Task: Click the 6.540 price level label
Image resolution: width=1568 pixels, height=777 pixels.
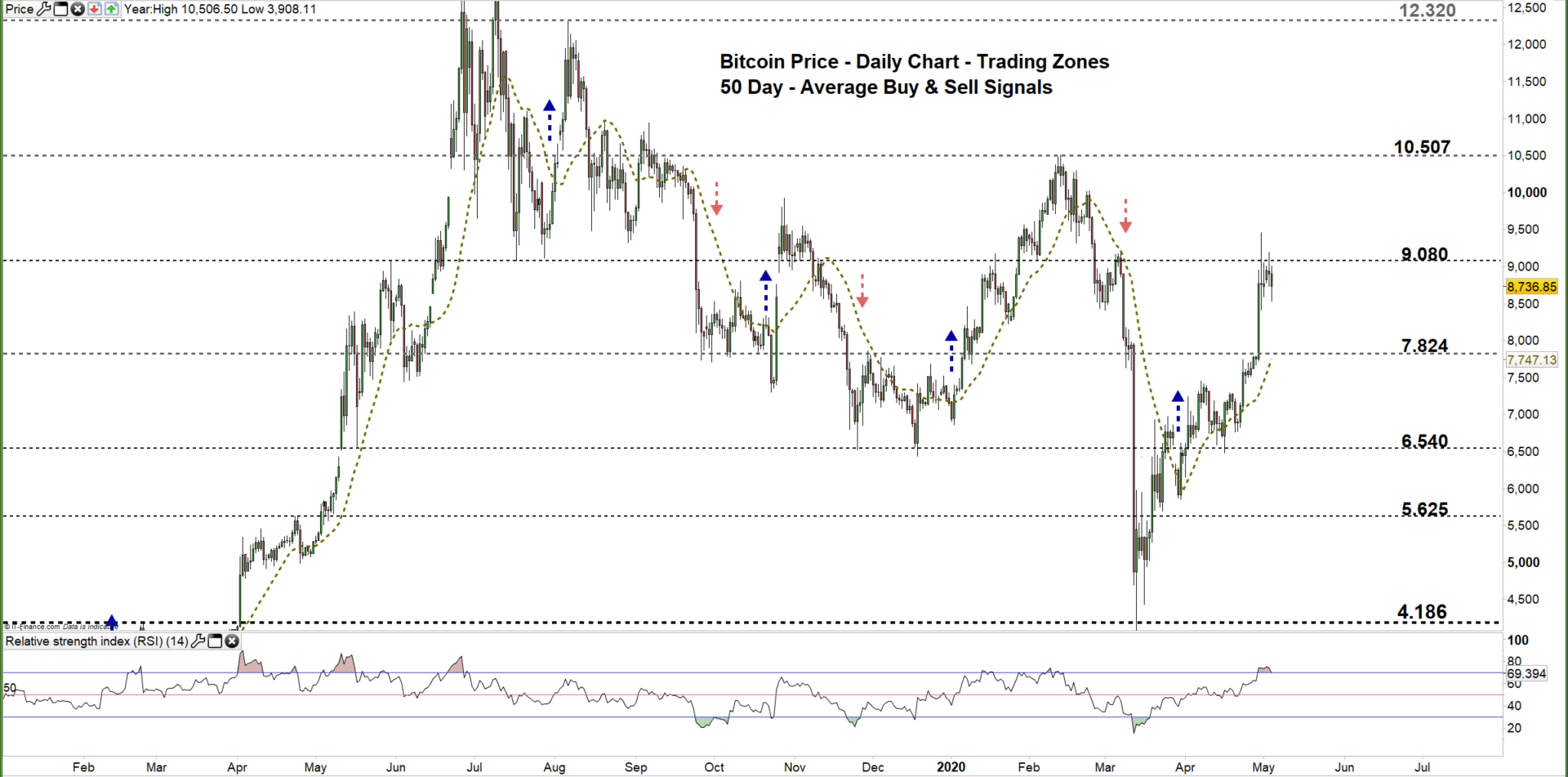Action: [x=1424, y=441]
